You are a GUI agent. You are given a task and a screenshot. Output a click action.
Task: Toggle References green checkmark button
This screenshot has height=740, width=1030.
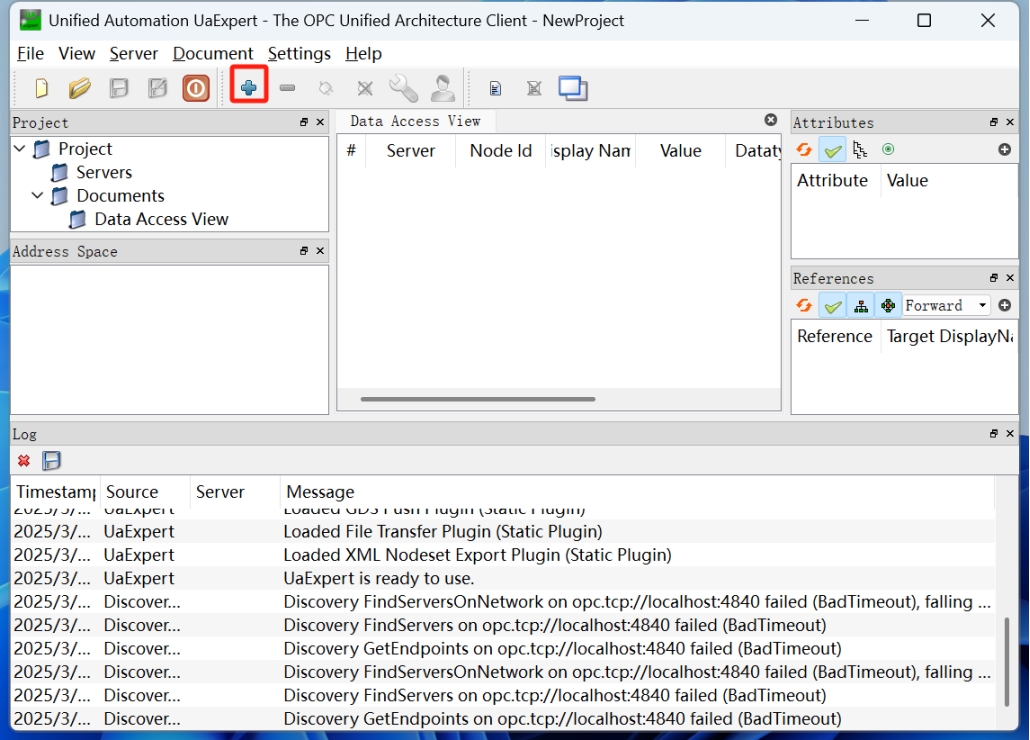[832, 306]
